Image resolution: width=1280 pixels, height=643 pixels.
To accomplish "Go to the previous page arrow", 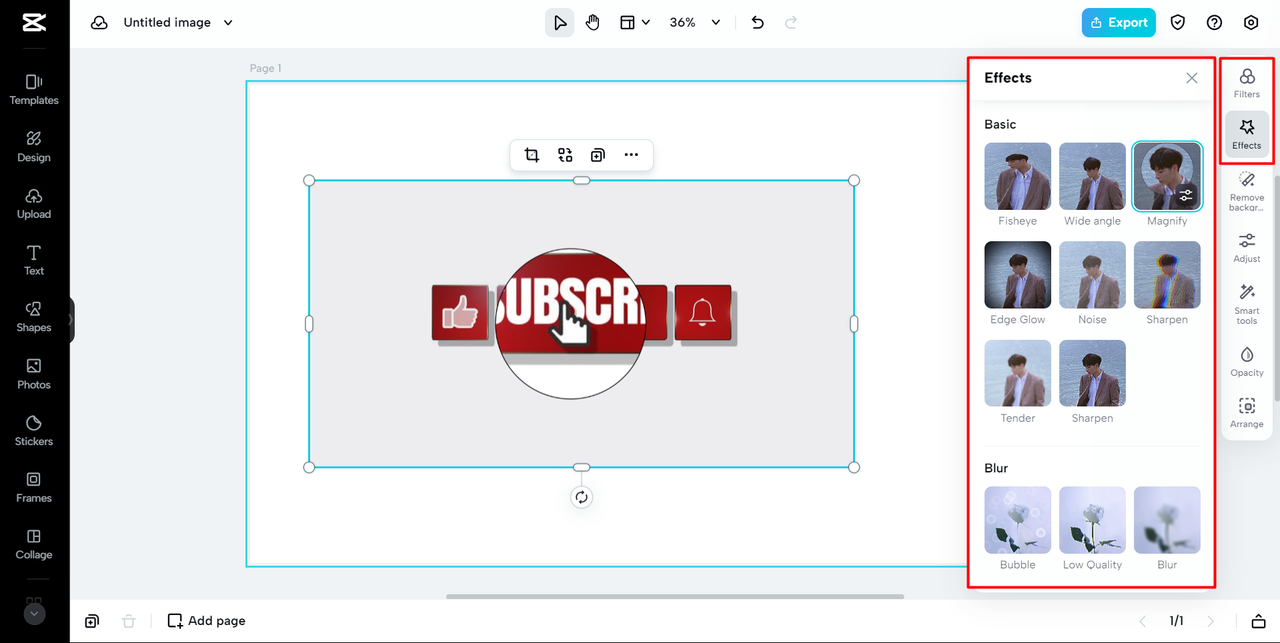I will tap(1143, 621).
